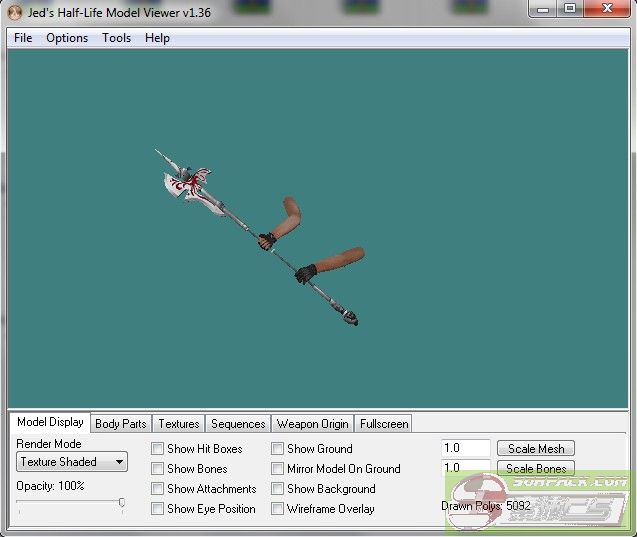Viewport: 637px width, 537px height.
Task: Enable Mirror Model On Ground
Action: [x=277, y=469]
